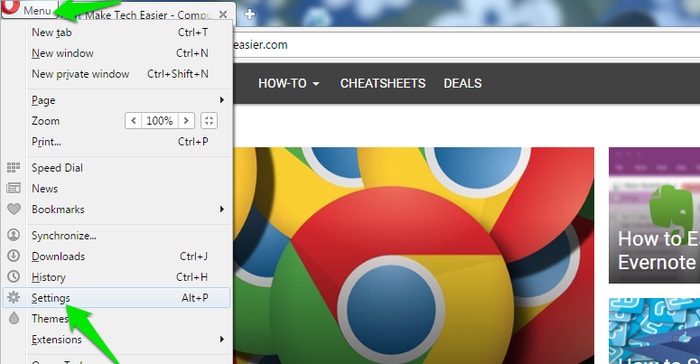
Task: Open CHEATSHEETS navigation link
Action: 383,84
